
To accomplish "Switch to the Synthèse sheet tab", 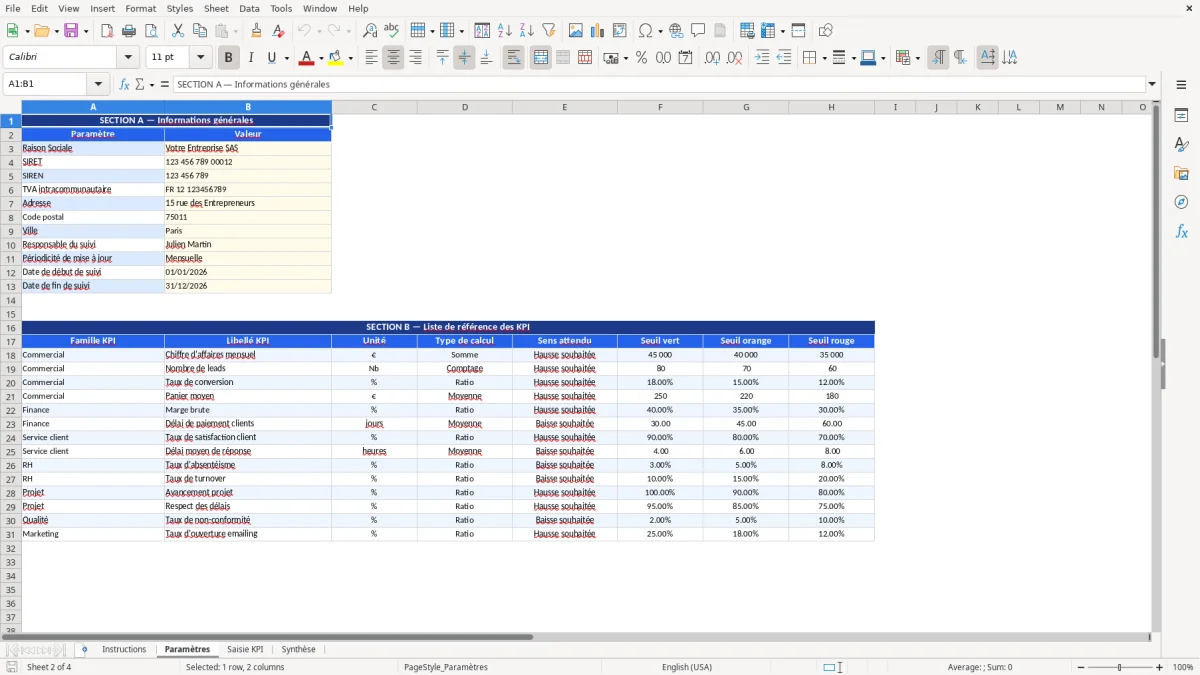I will (298, 649).
